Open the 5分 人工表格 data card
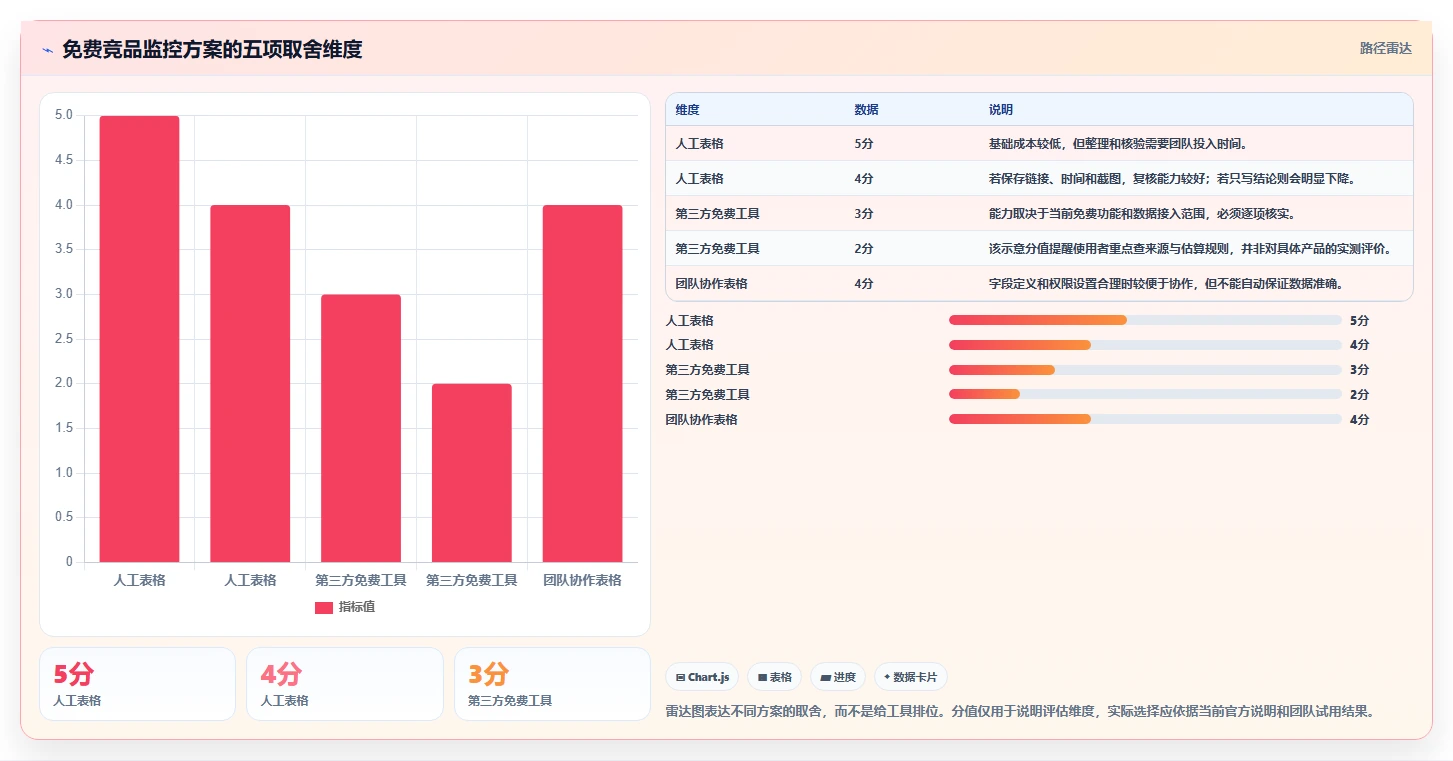The image size is (1453, 761). coord(137,684)
